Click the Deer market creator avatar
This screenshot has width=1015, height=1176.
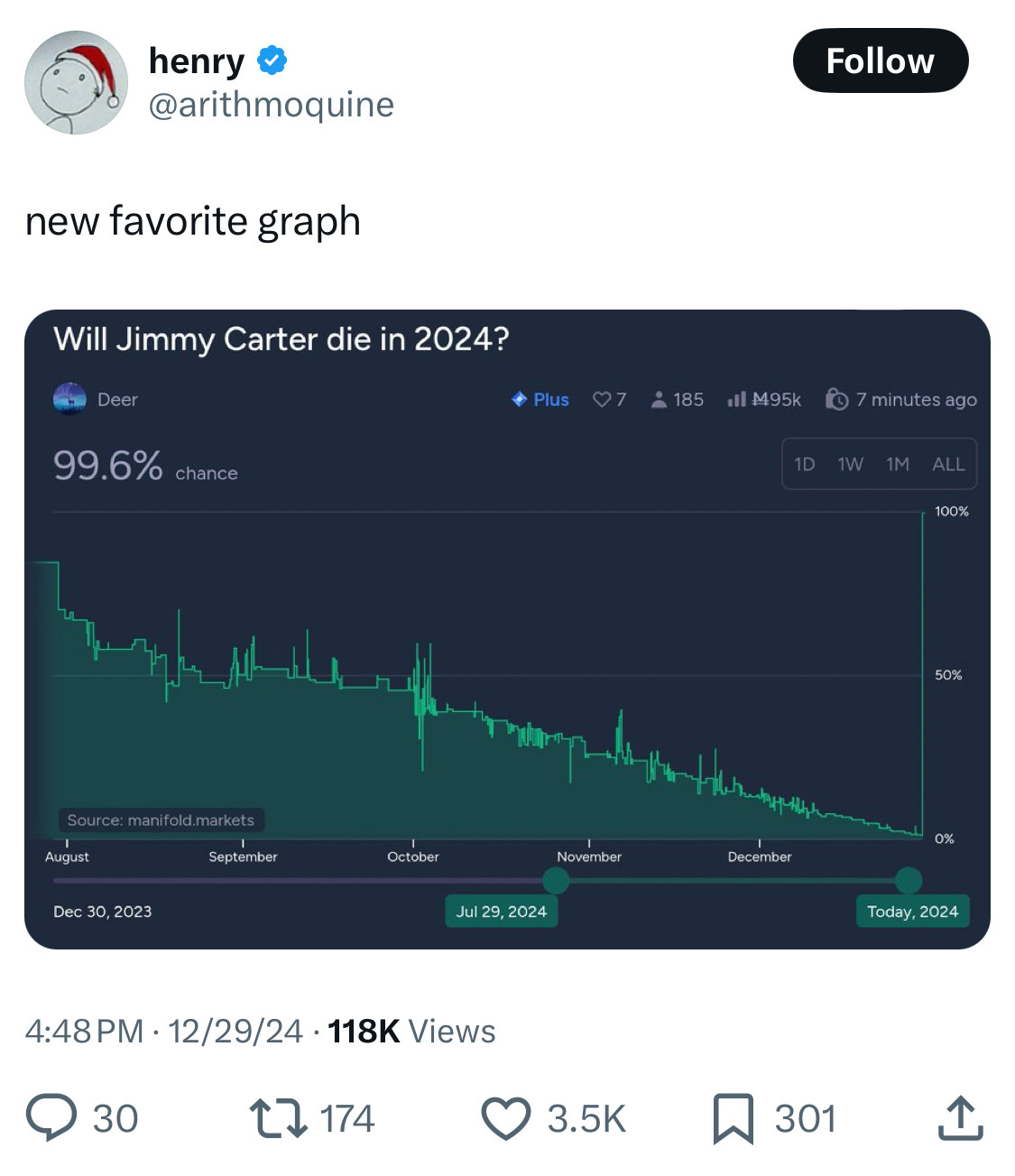(x=70, y=399)
